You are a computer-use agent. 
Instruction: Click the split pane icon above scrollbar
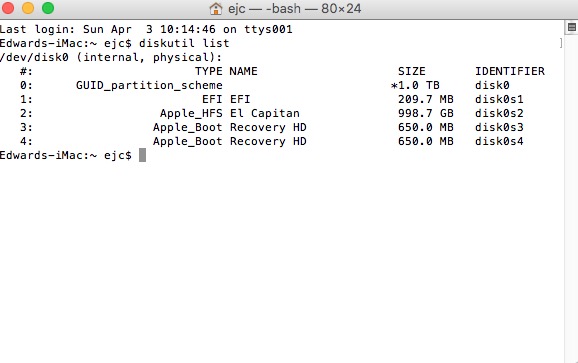pyautogui.click(x=571, y=27)
